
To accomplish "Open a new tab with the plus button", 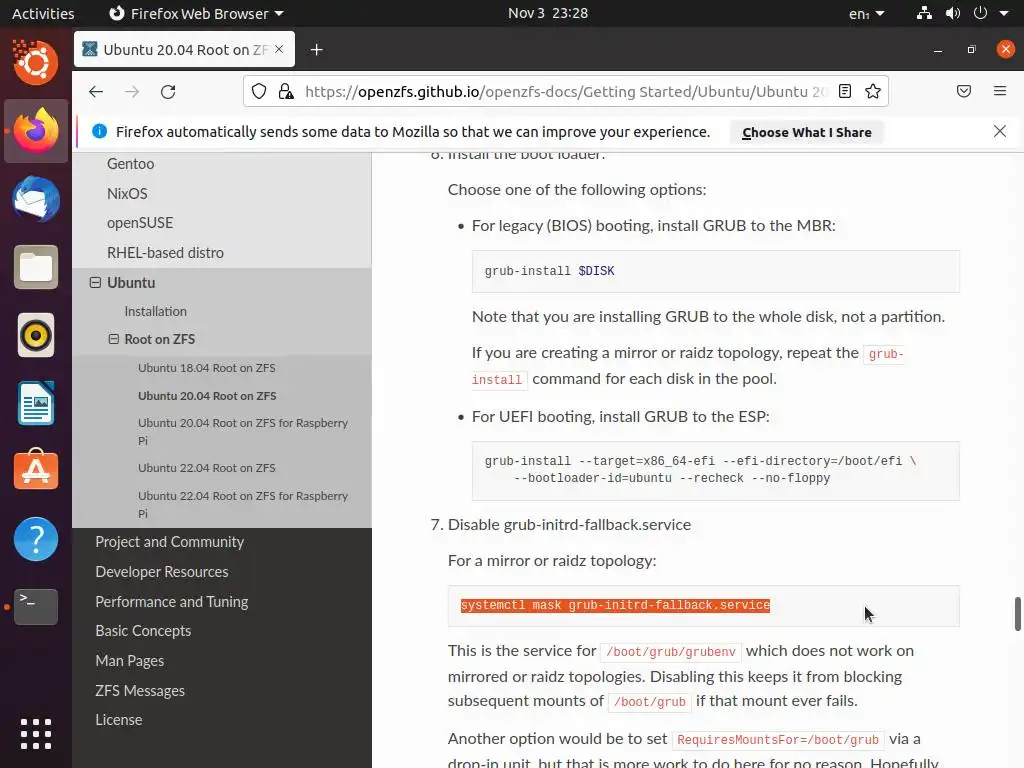I will (x=317, y=50).
